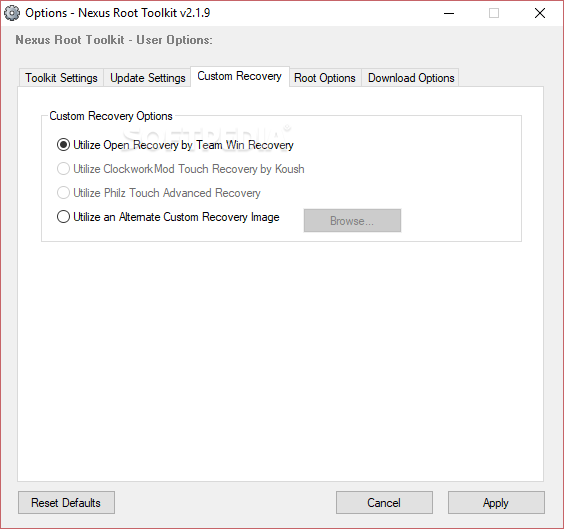
Task: Click the Reset Defaults button
Action: pos(66,502)
